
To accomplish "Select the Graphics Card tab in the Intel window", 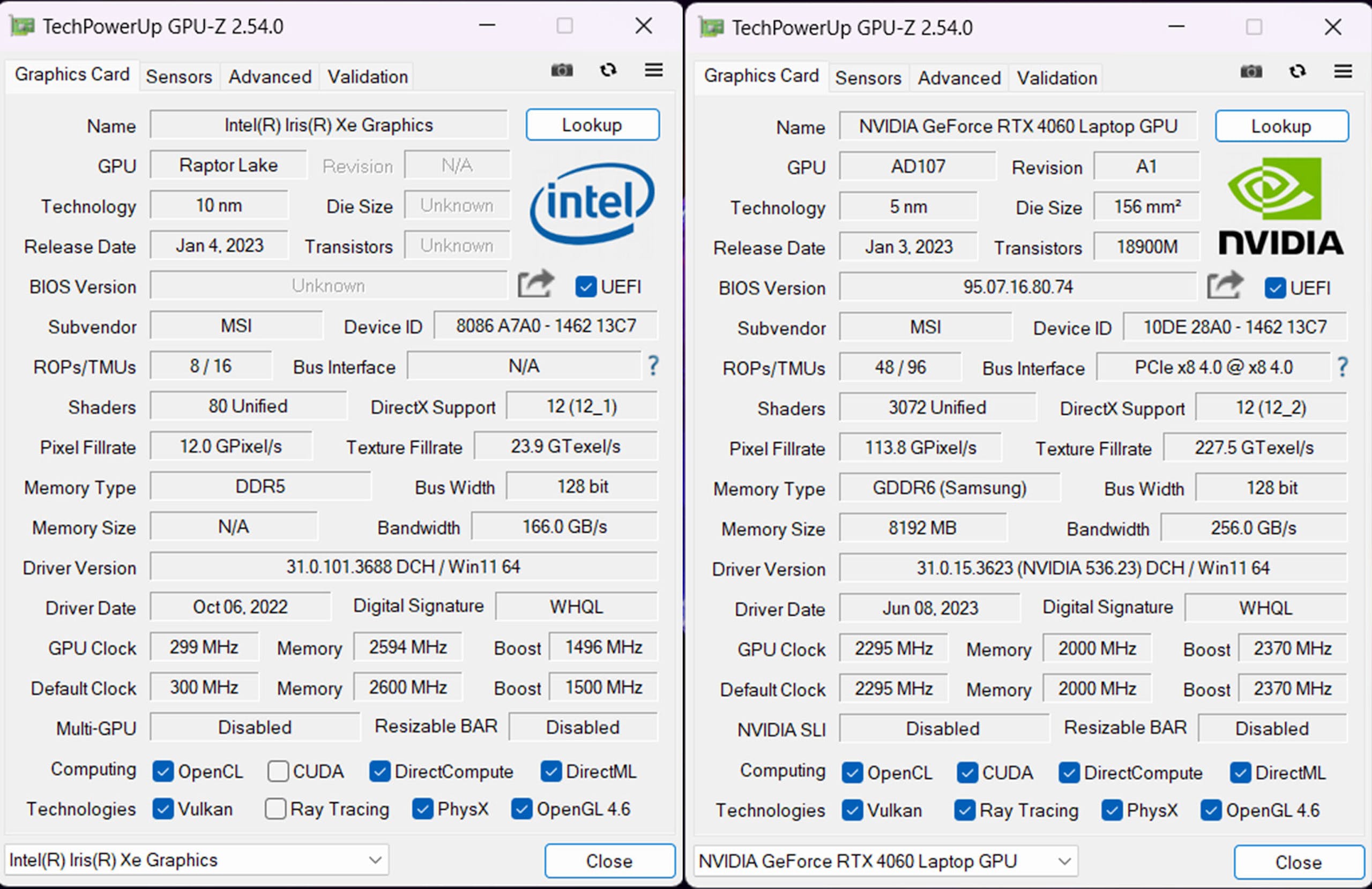I will [x=72, y=75].
